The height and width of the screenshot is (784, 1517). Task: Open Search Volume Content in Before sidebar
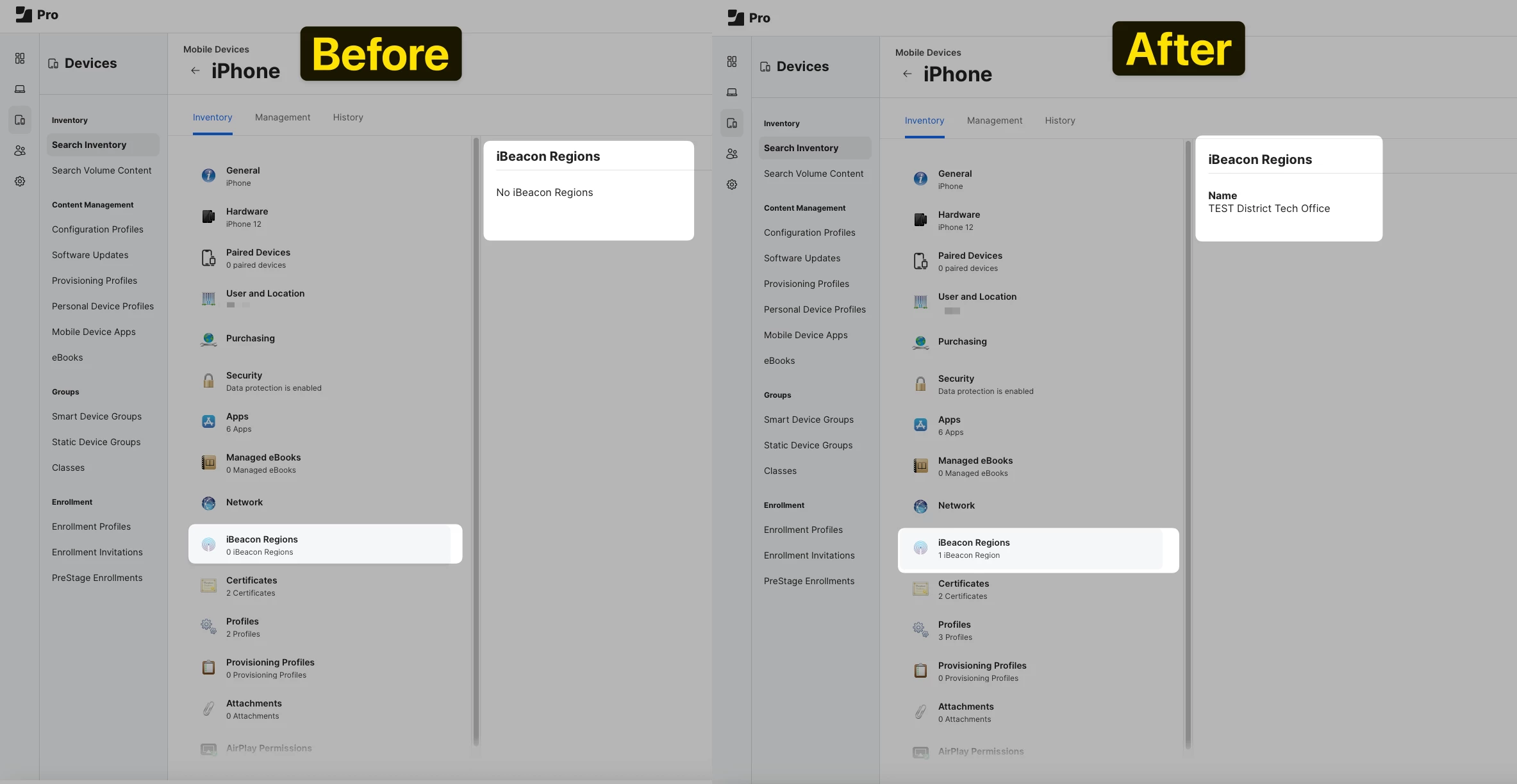(x=102, y=170)
